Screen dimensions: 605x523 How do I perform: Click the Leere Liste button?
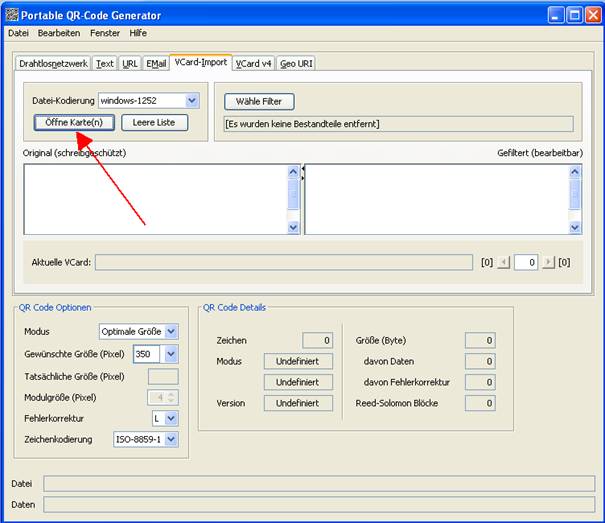click(154, 123)
